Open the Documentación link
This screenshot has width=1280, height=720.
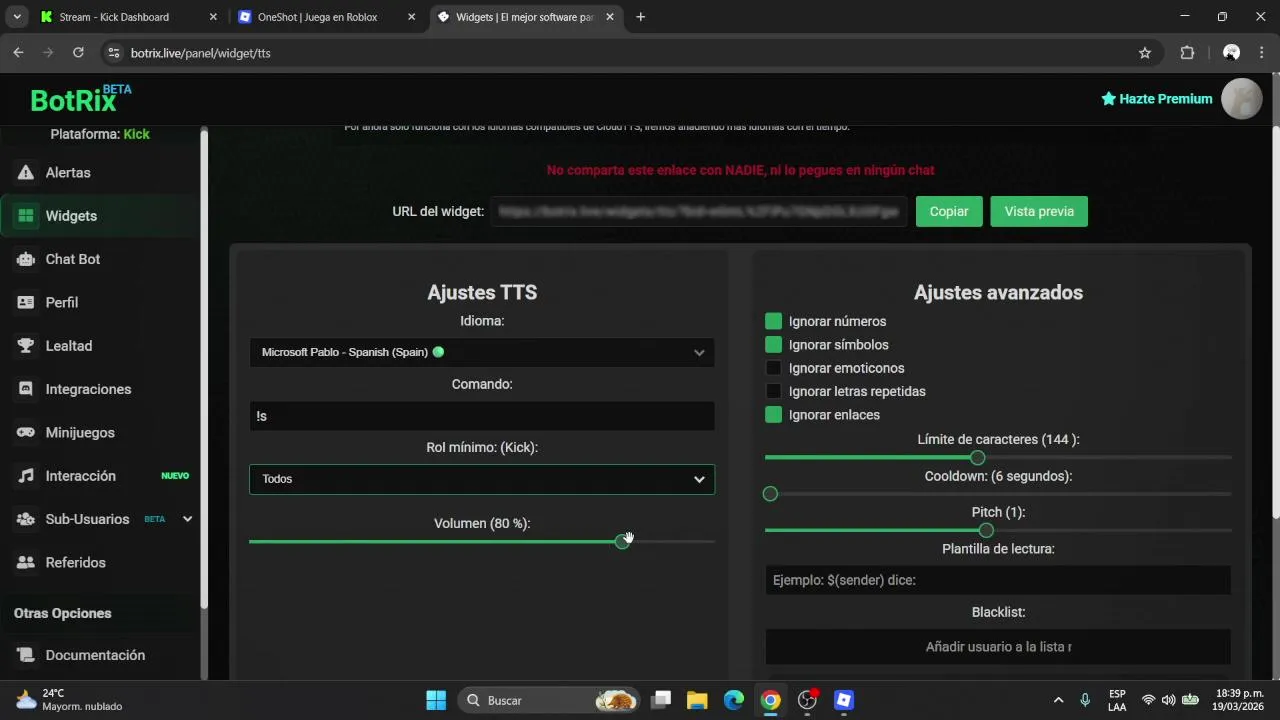pyautogui.click(x=100, y=655)
